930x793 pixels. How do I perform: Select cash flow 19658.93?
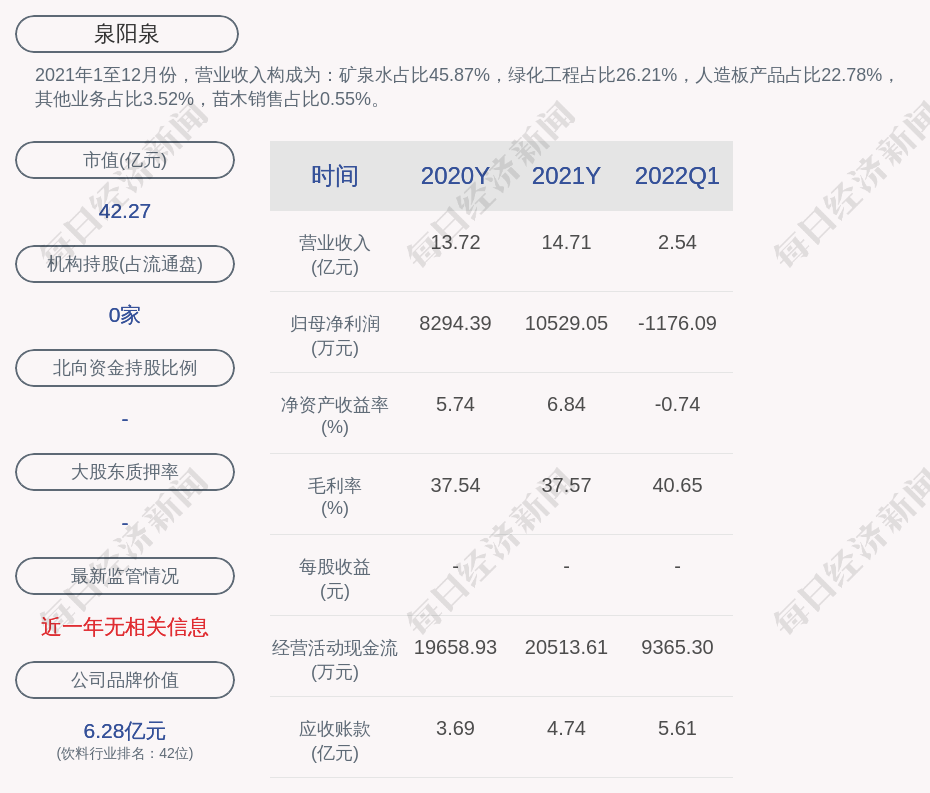[x=455, y=647]
